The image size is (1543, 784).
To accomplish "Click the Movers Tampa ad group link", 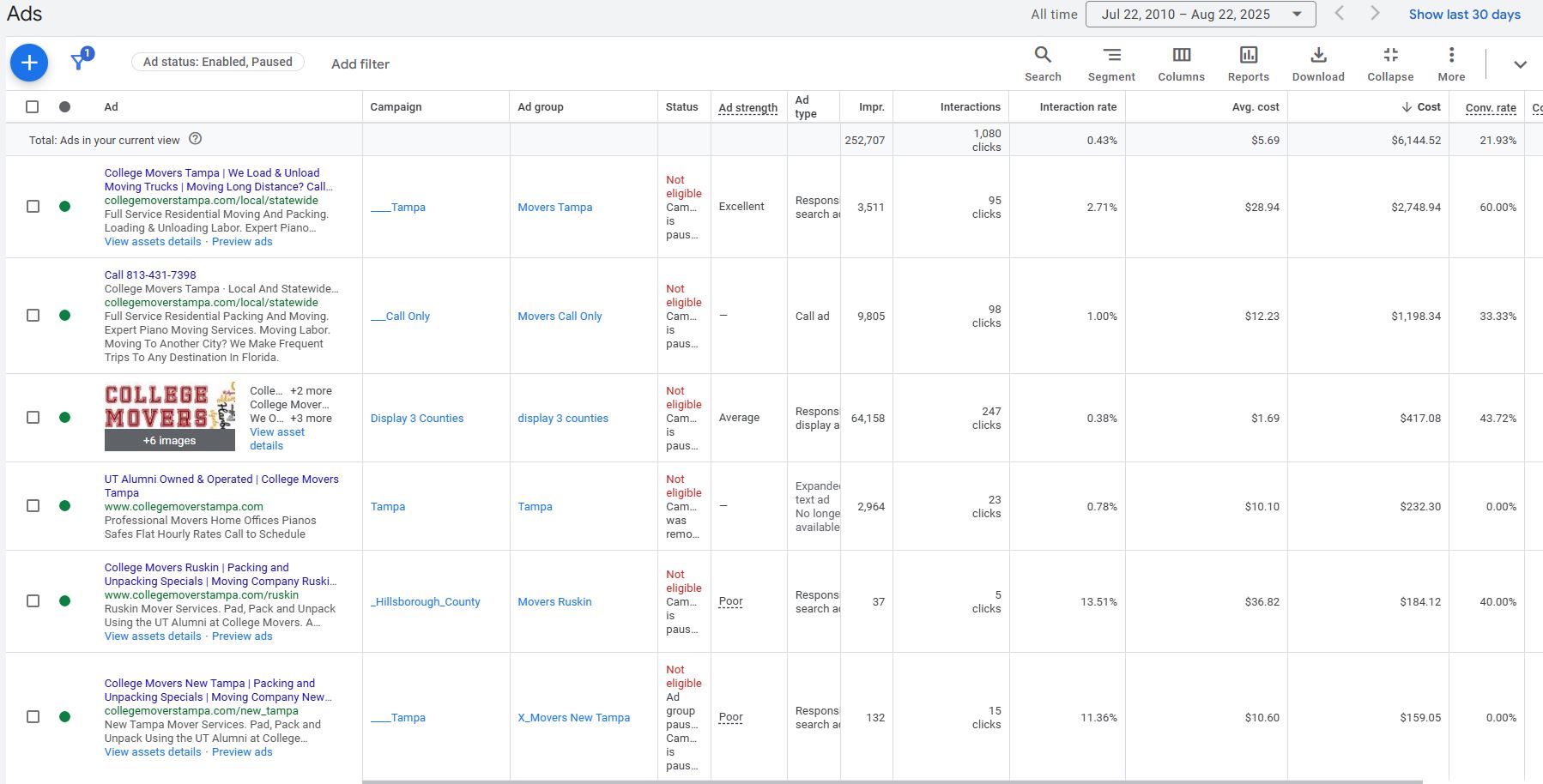I will (x=554, y=207).
